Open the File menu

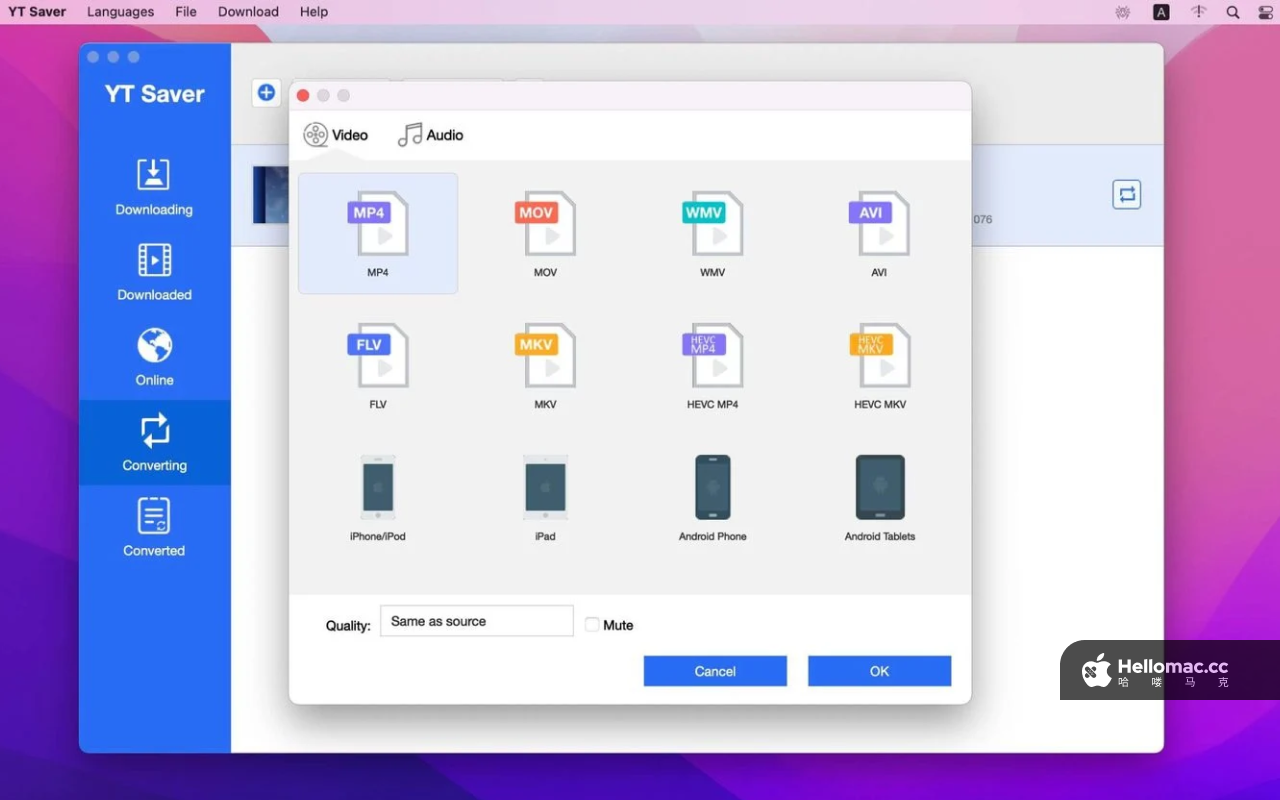point(186,12)
